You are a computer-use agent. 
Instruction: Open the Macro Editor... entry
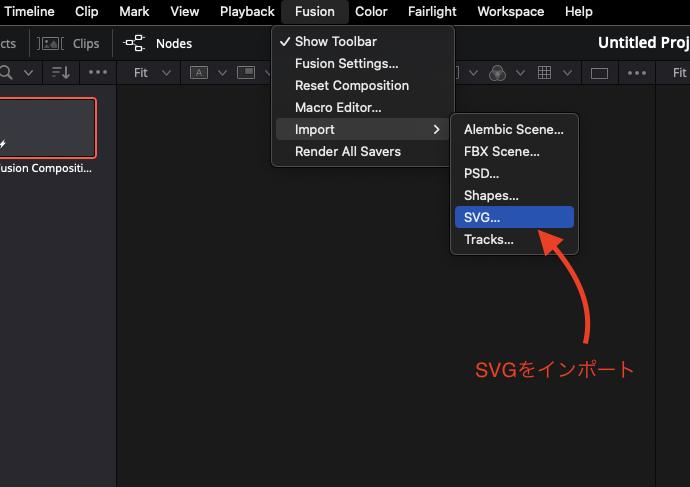[338, 108]
